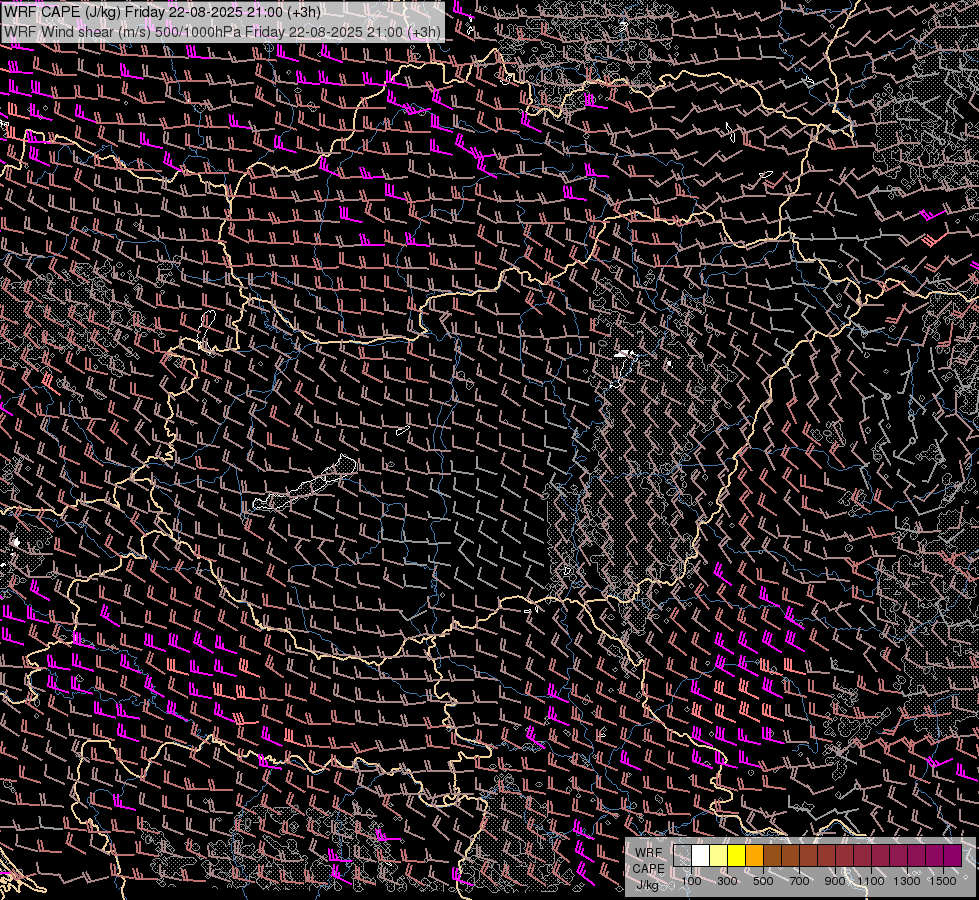Click the 300 legend value
Image resolution: width=979 pixels, height=900 pixels.
pos(727,881)
